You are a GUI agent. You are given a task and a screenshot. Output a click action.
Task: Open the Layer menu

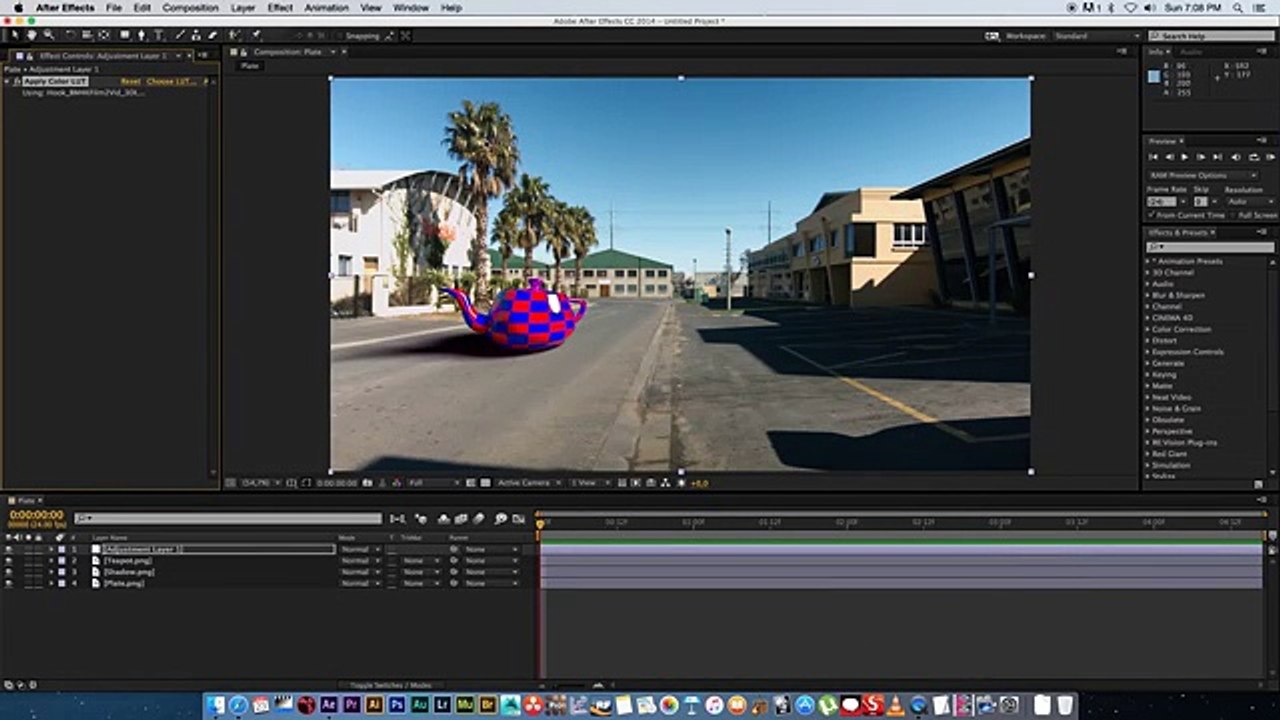pyautogui.click(x=243, y=7)
